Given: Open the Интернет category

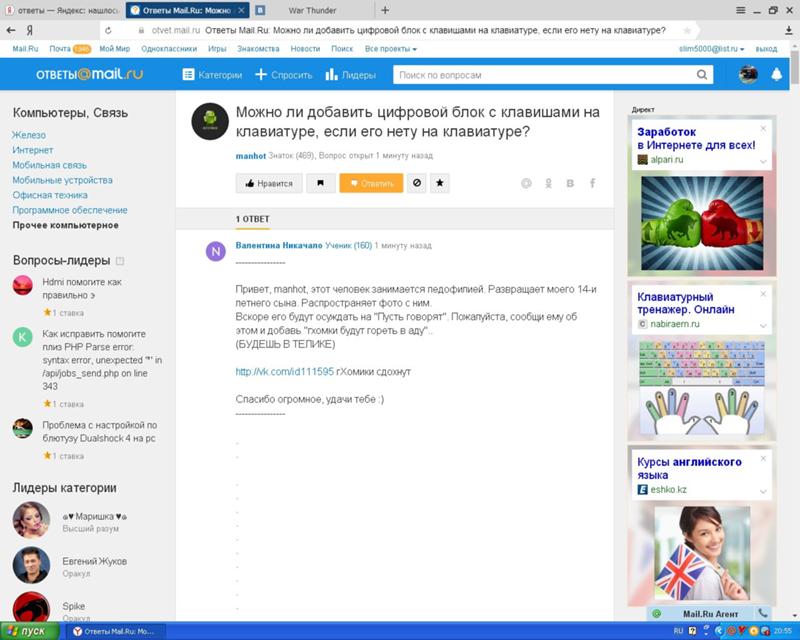Looking at the screenshot, I should coord(33,150).
